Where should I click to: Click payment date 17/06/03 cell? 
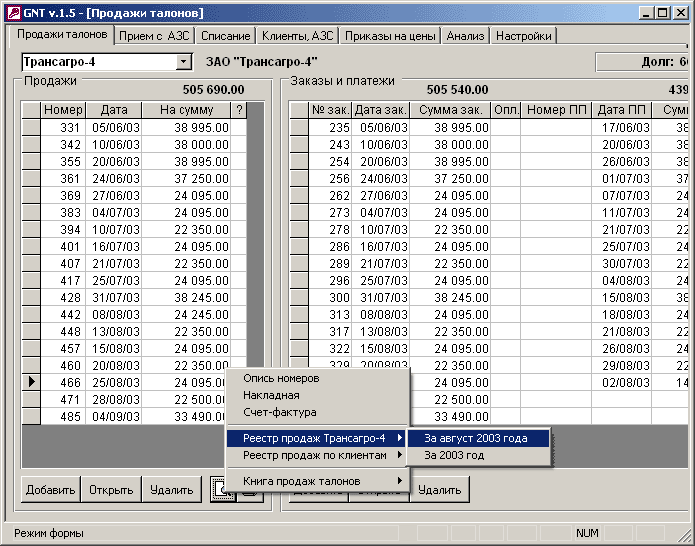tap(622, 128)
